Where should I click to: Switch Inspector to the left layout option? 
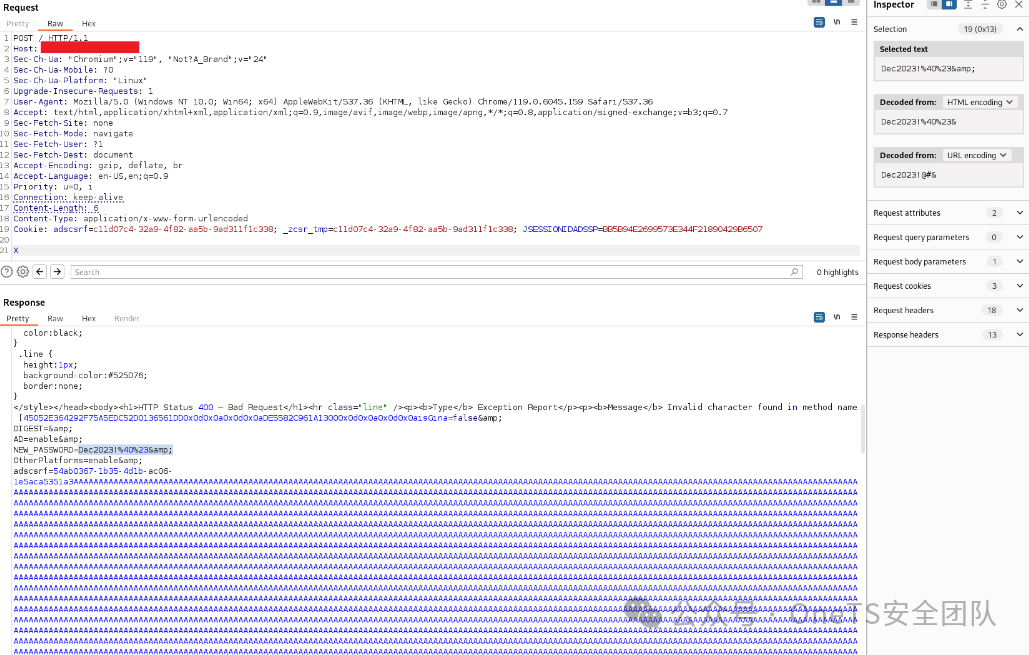pyautogui.click(x=933, y=5)
